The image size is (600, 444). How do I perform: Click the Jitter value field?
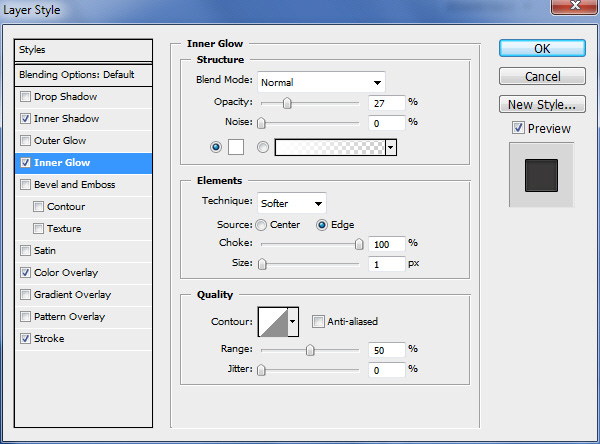click(x=386, y=370)
